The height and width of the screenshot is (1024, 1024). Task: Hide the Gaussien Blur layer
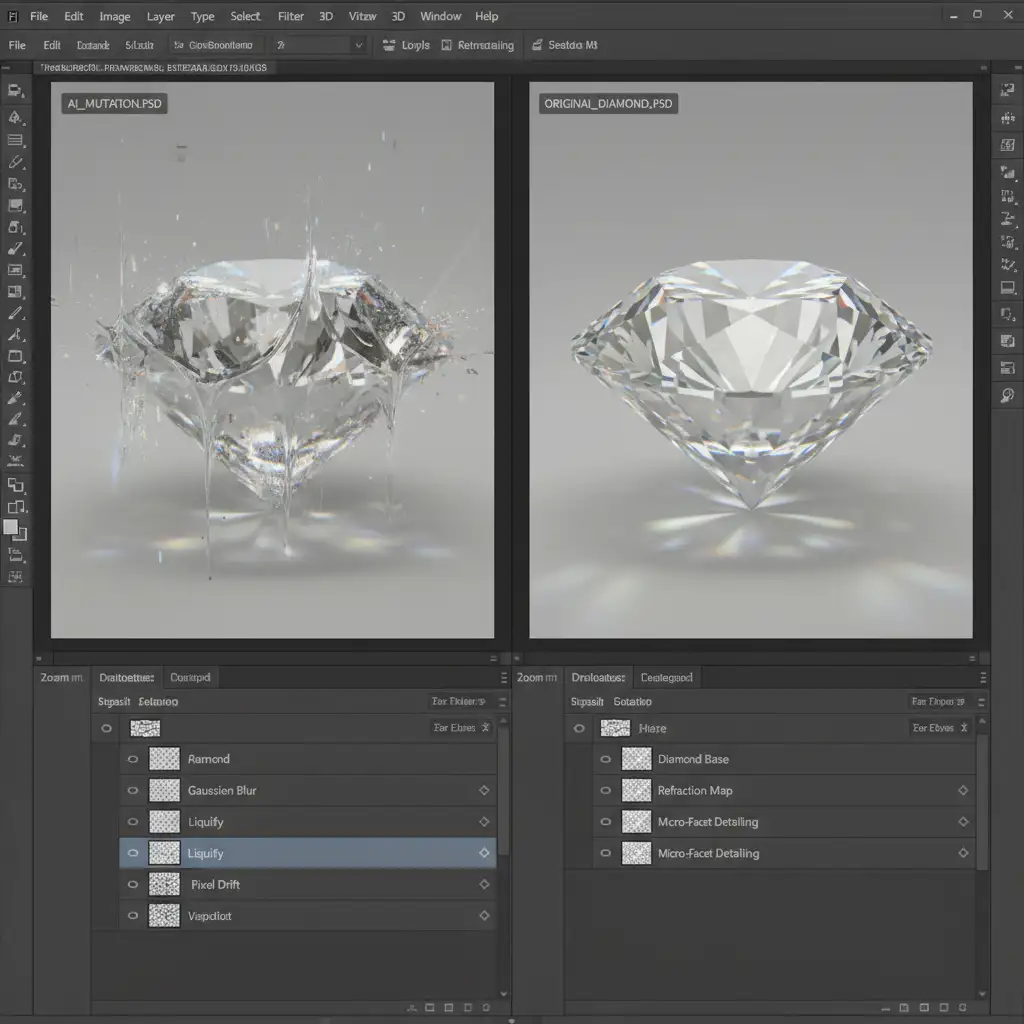tap(132, 790)
